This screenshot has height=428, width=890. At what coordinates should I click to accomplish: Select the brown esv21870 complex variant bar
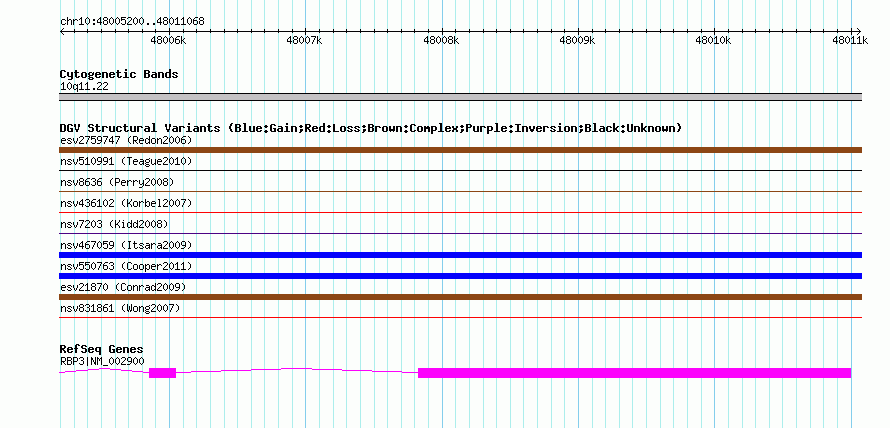coord(460,297)
